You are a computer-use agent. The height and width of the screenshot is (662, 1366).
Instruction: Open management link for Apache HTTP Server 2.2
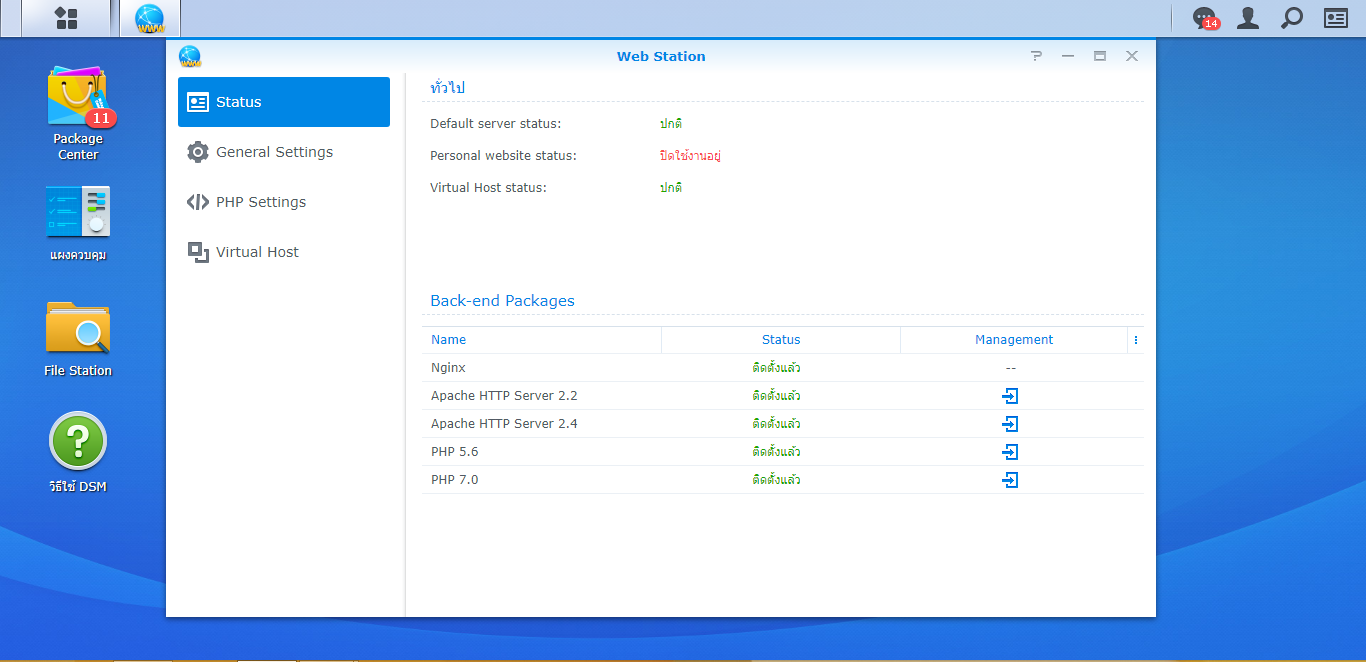(1010, 396)
